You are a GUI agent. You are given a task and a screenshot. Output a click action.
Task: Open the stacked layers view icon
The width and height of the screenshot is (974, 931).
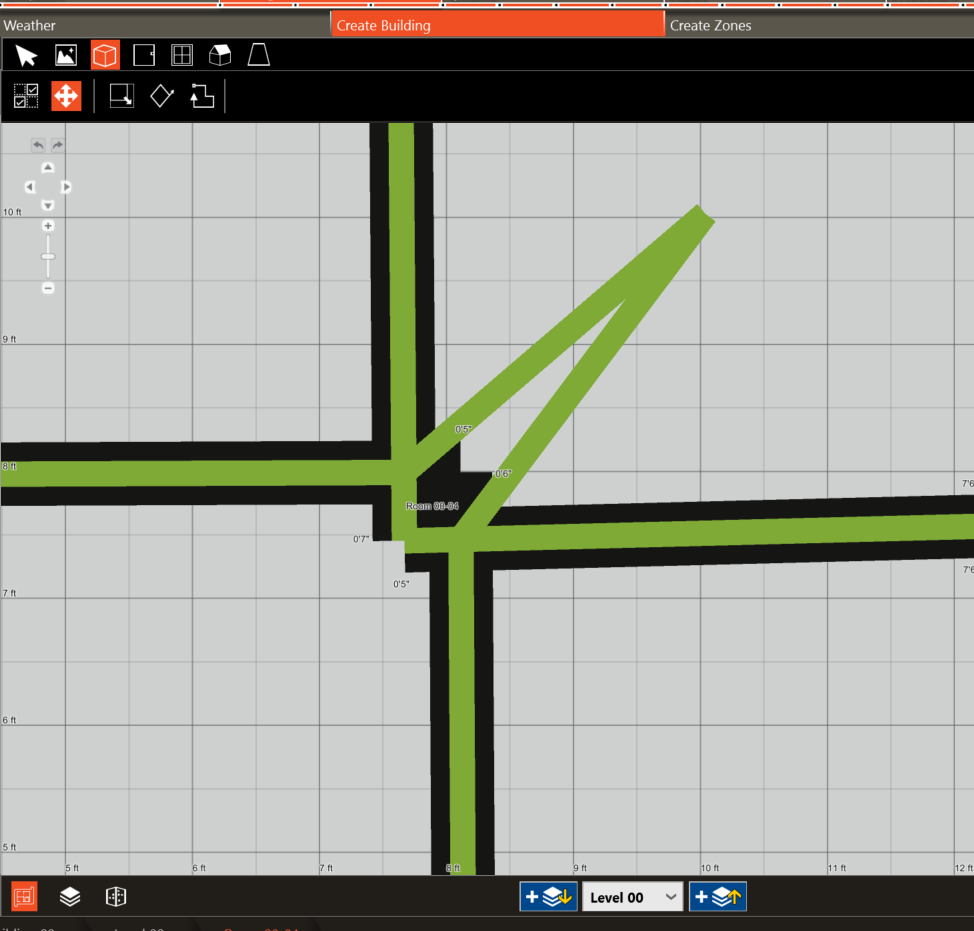pos(70,896)
